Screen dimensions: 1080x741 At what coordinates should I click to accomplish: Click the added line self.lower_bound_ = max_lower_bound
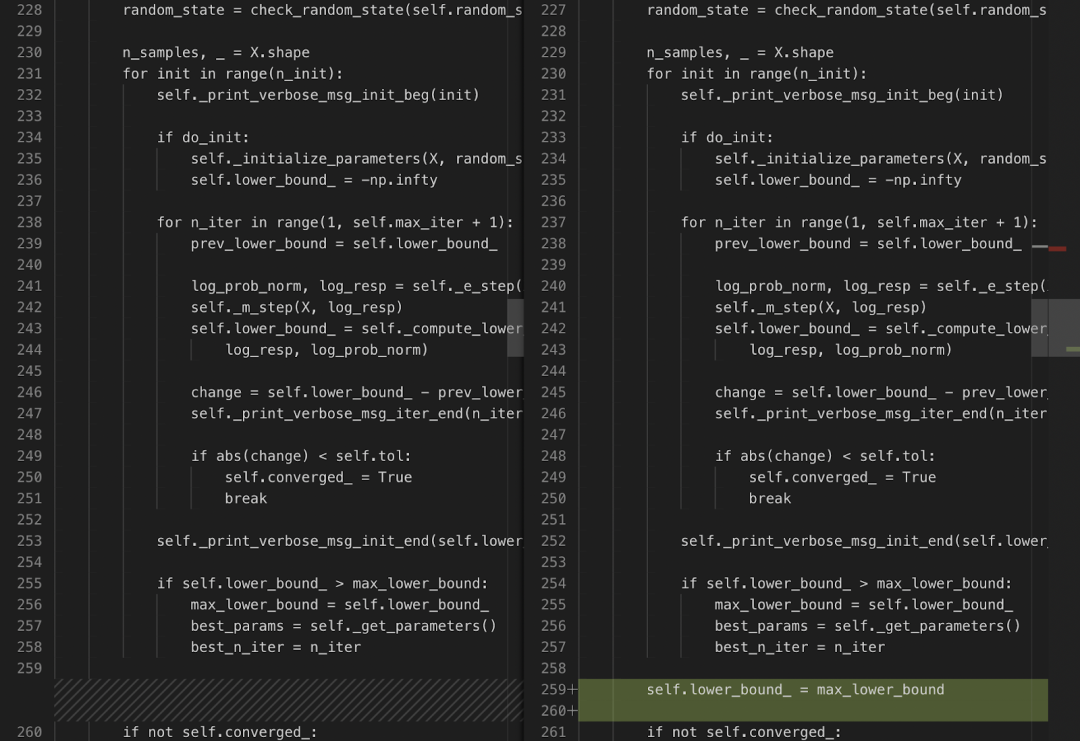[795, 689]
